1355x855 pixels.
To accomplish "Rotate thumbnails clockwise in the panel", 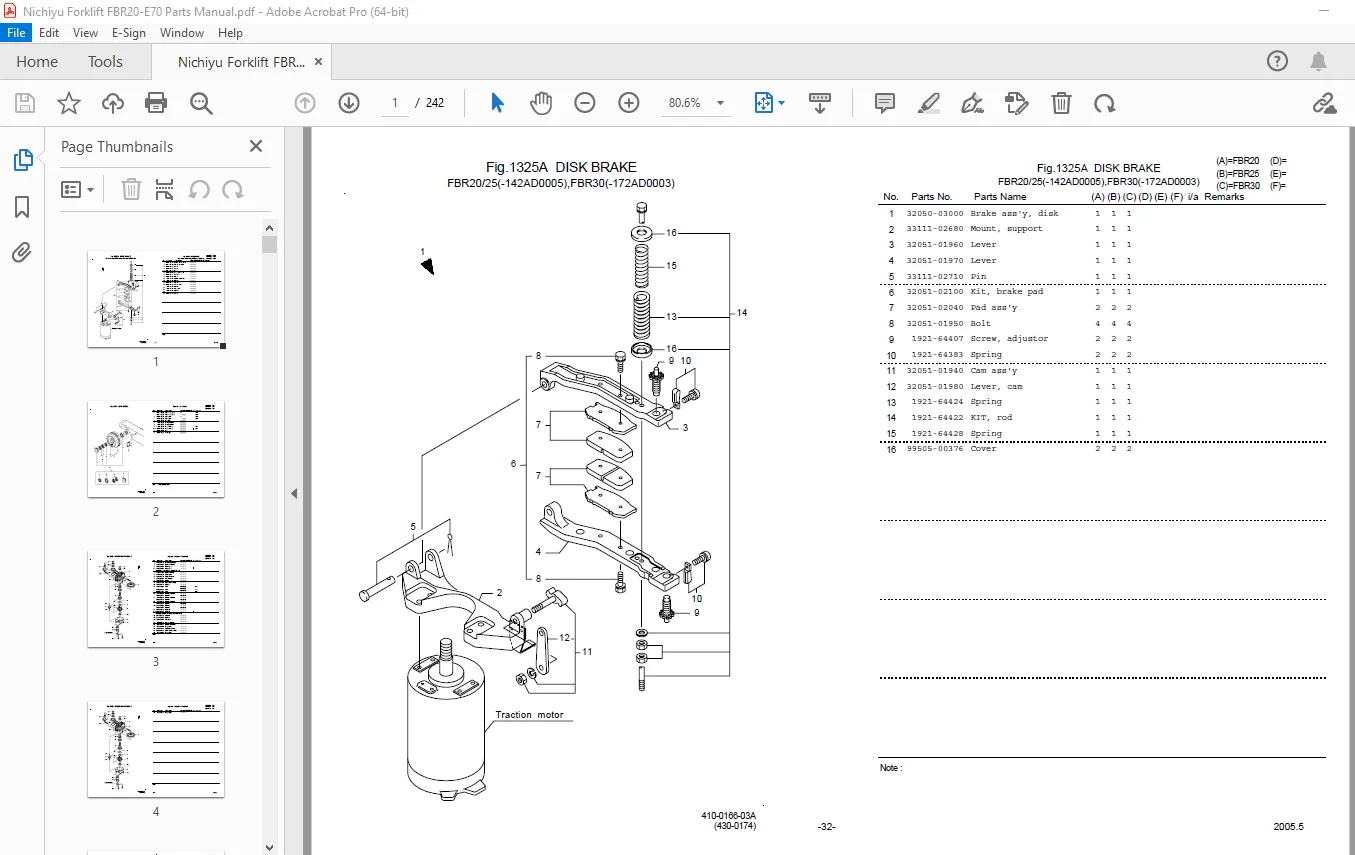I will click(x=233, y=189).
